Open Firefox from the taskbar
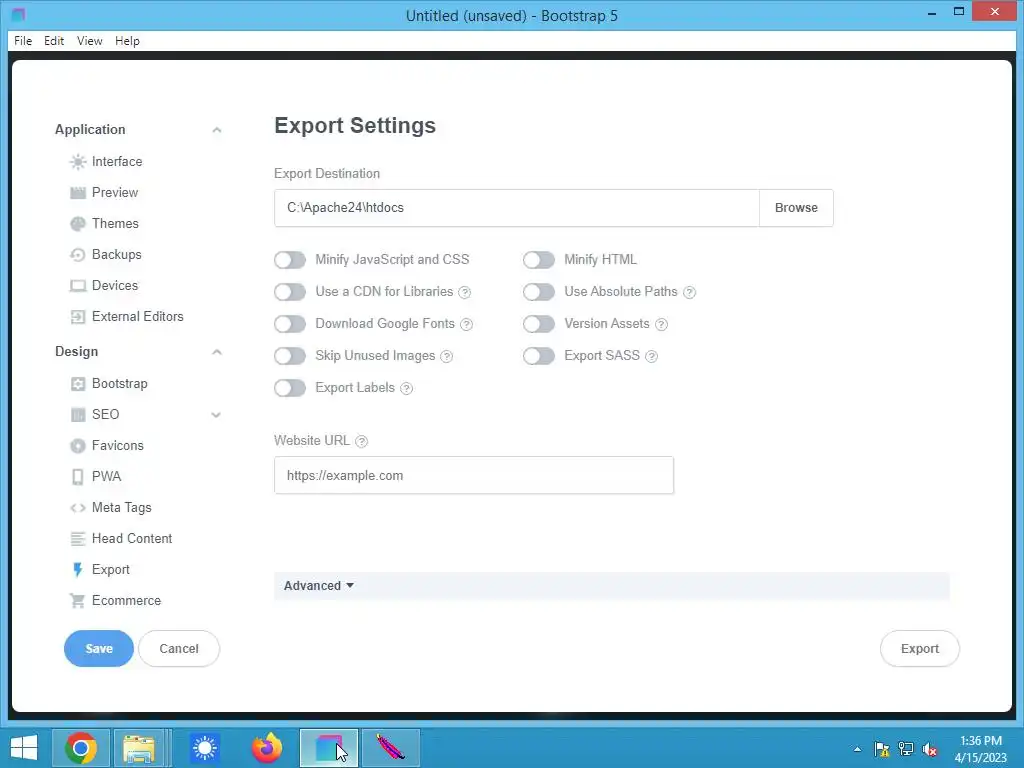Image resolution: width=1024 pixels, height=768 pixels. 266,748
